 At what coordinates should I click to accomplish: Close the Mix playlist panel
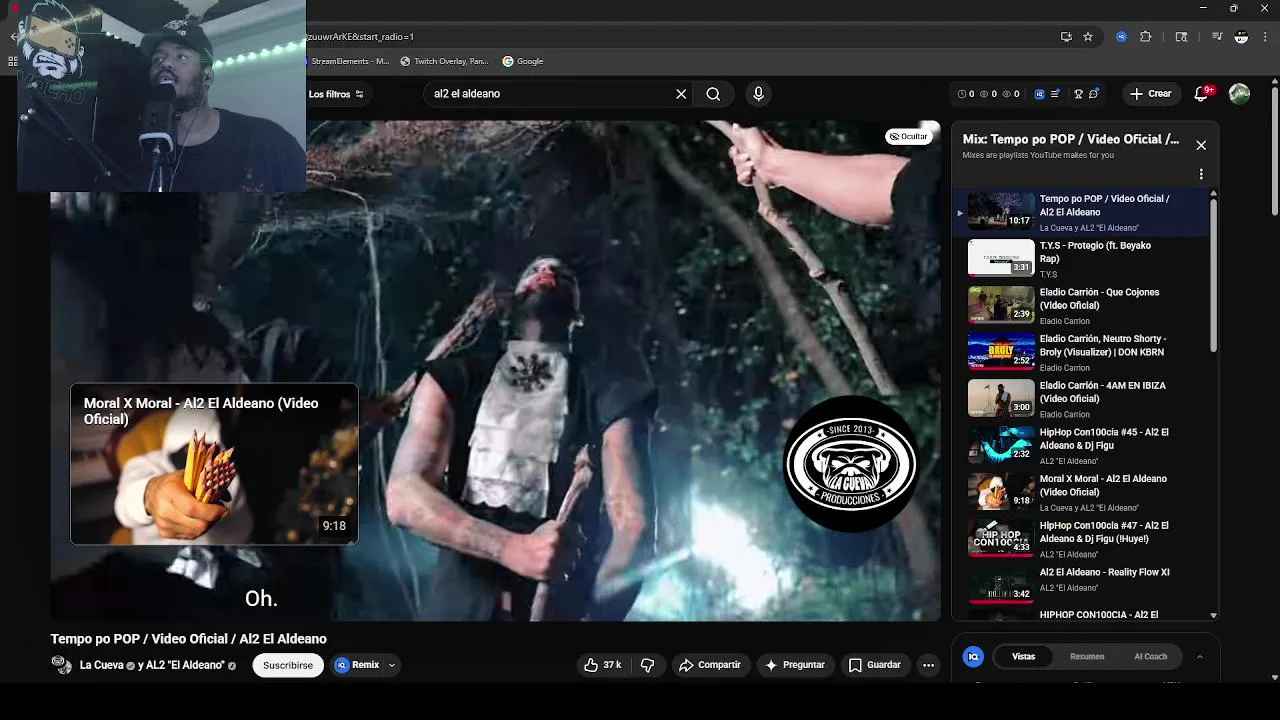[1201, 145]
